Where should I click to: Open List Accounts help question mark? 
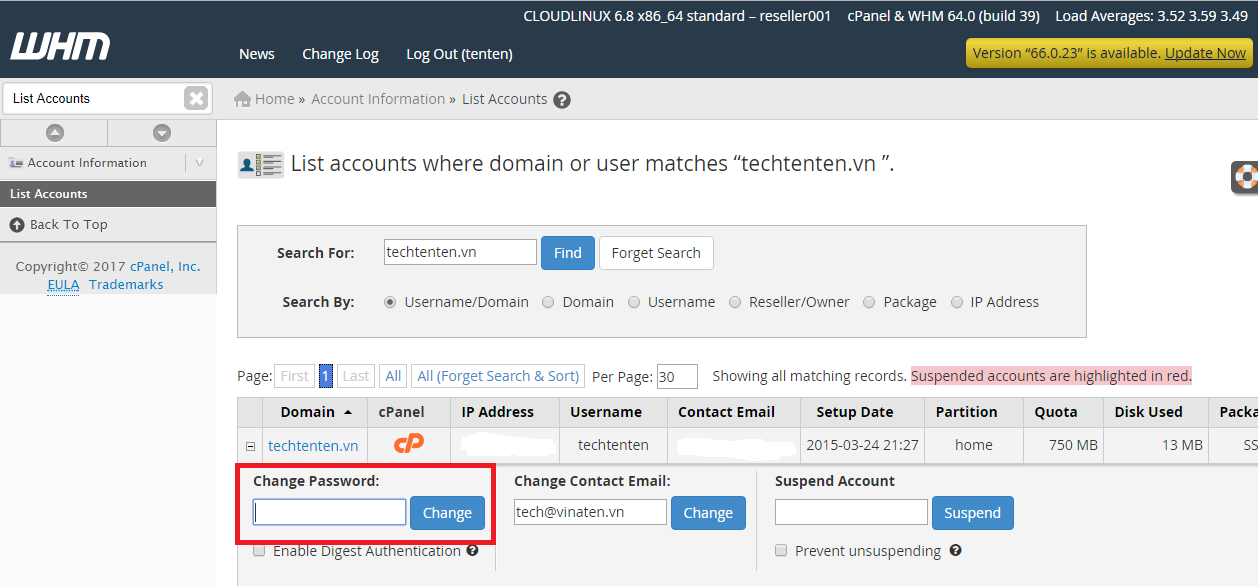(x=562, y=100)
